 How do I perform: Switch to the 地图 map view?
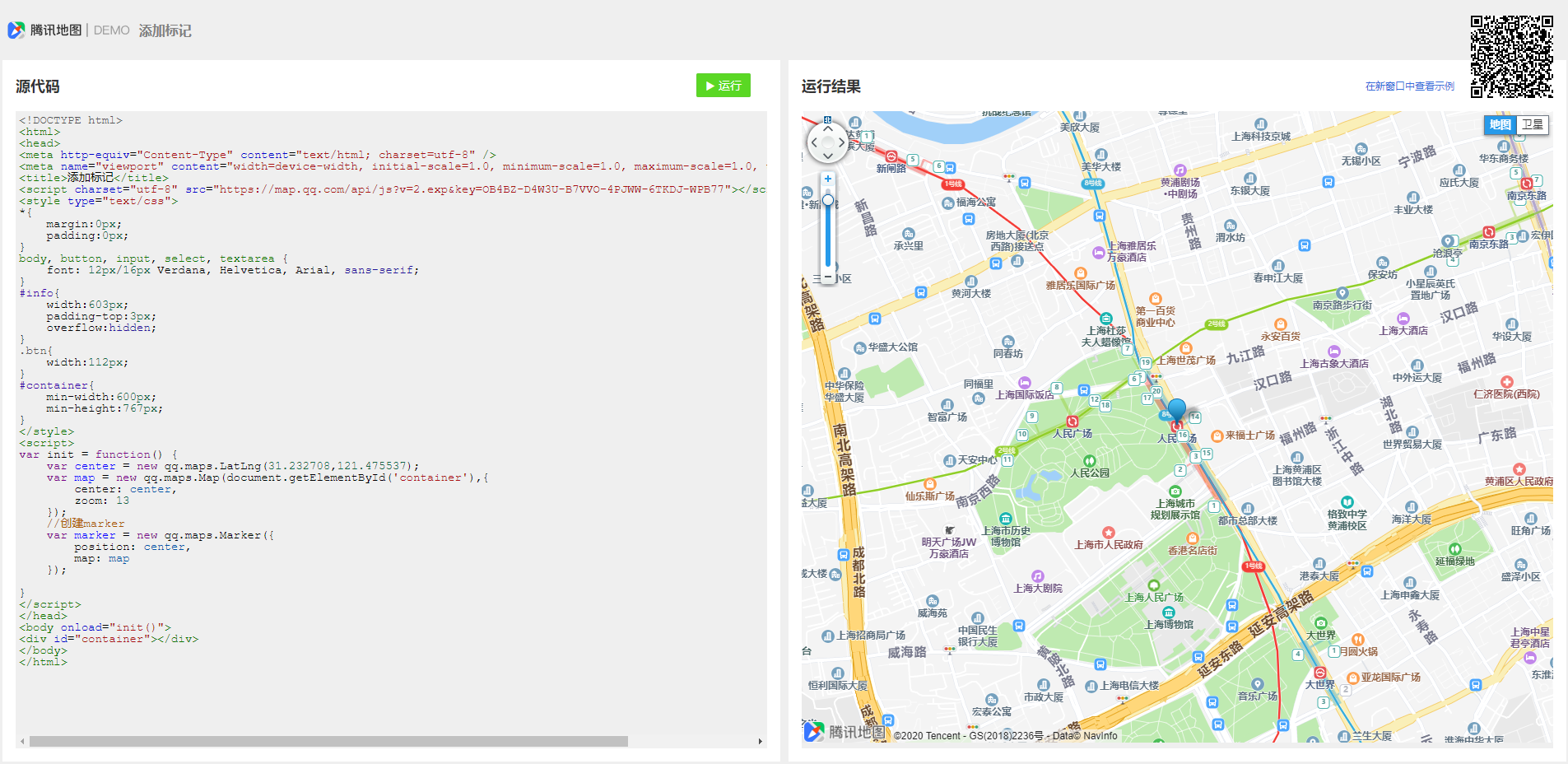pyautogui.click(x=1500, y=124)
